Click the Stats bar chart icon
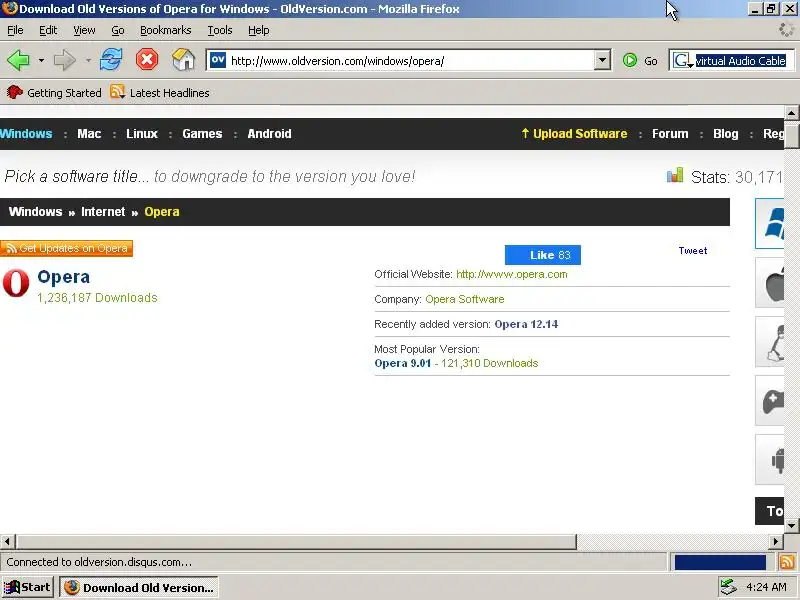The height and width of the screenshot is (600, 800). [674, 175]
